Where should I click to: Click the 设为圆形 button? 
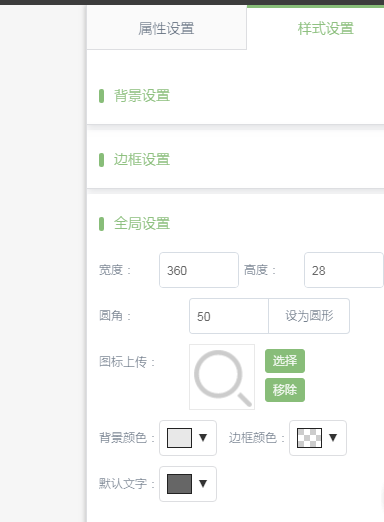pyautogui.click(x=309, y=316)
